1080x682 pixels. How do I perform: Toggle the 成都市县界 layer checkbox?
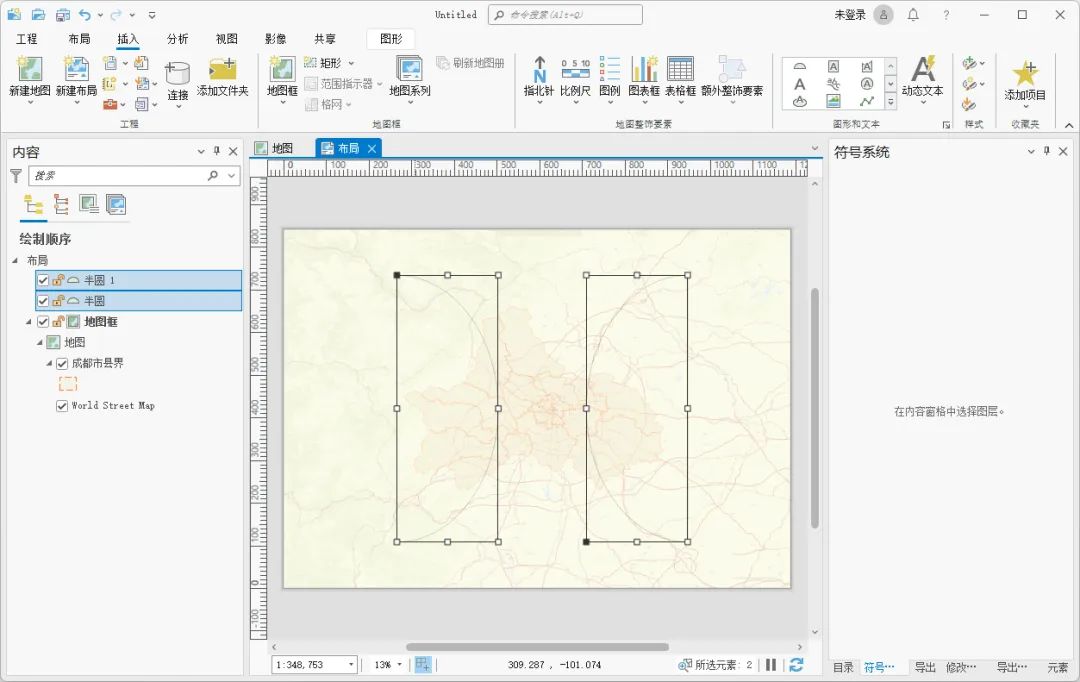(62, 364)
